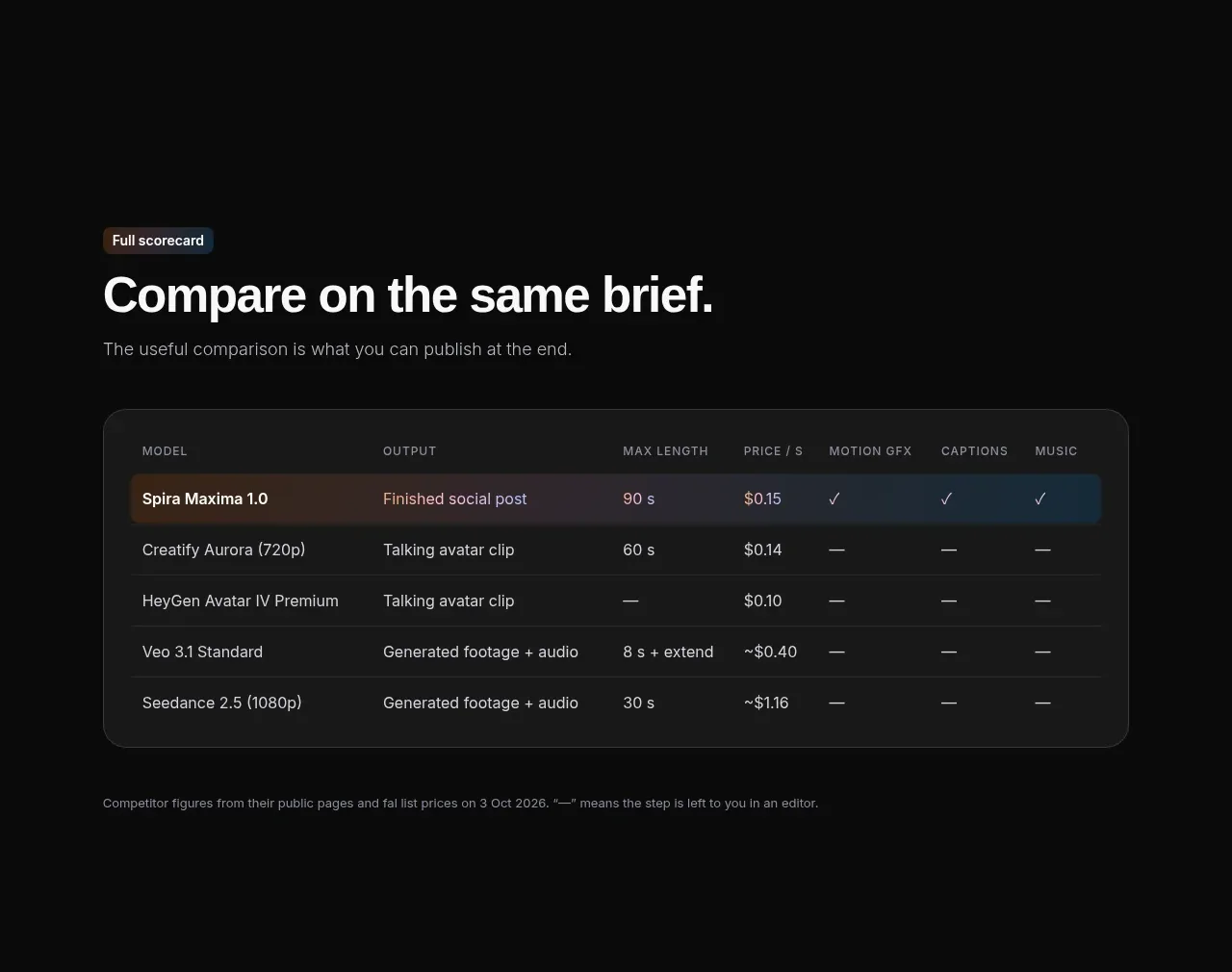Click HeyGen's Talking avatar clip cell

[x=449, y=601]
